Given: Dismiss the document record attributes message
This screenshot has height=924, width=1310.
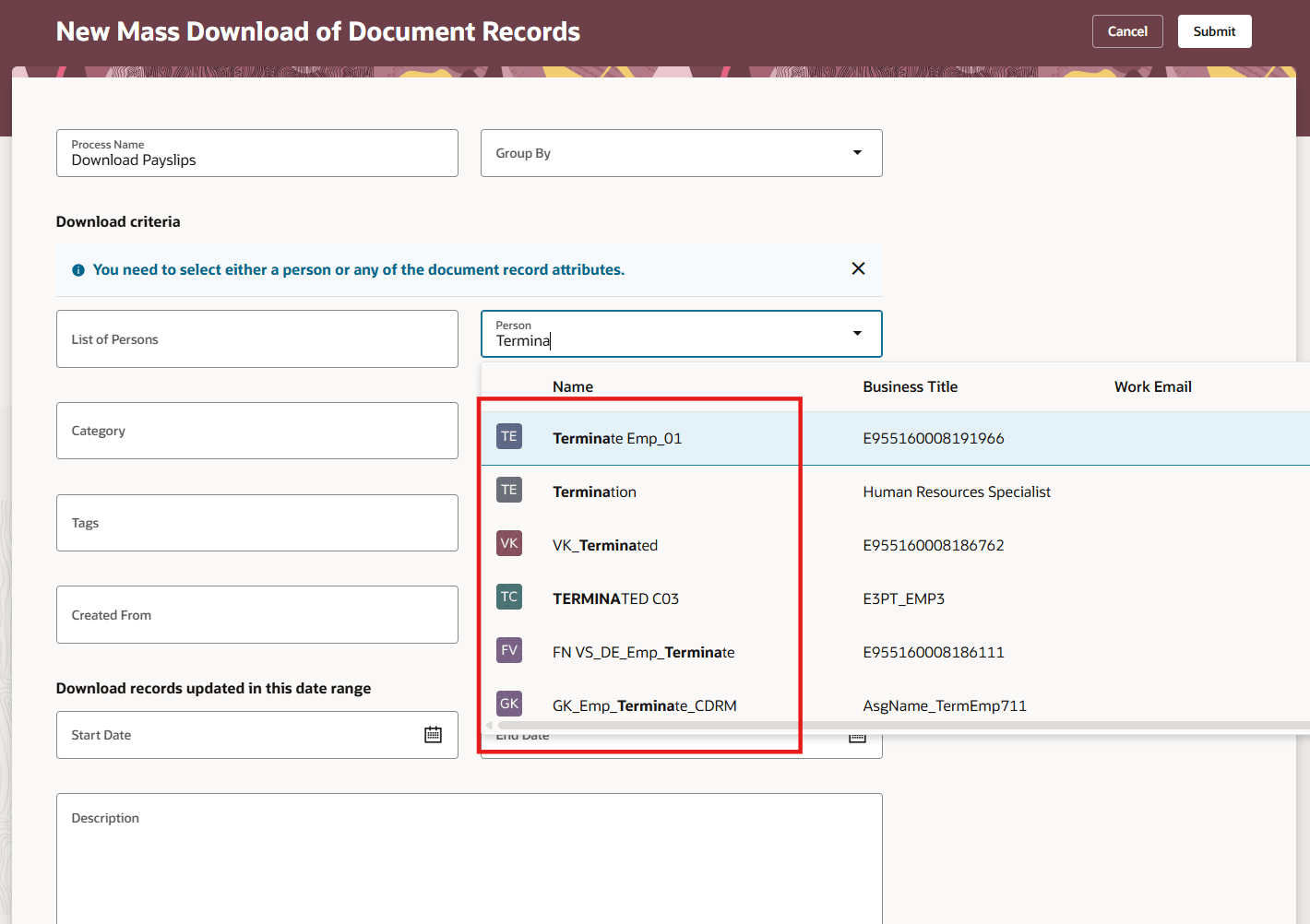Looking at the screenshot, I should click(858, 268).
